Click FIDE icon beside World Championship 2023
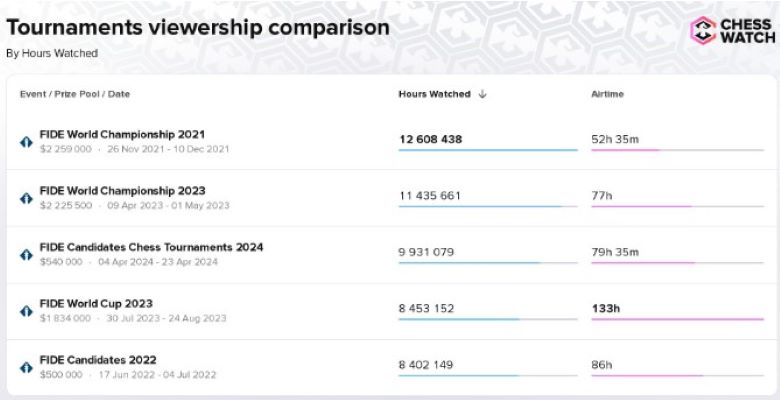Image resolution: width=780 pixels, height=400 pixels. pyautogui.click(x=26, y=198)
